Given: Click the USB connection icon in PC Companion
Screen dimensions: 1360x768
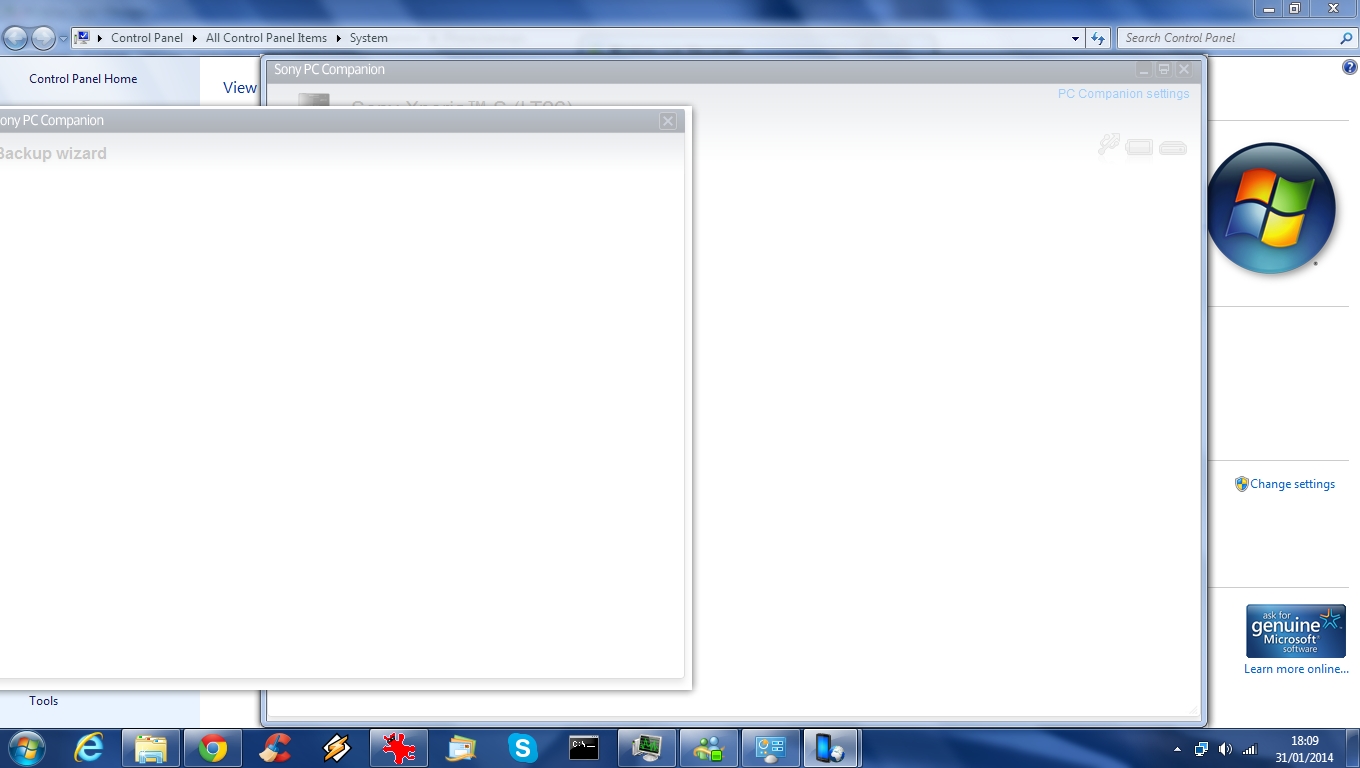Looking at the screenshot, I should coord(1108,146).
